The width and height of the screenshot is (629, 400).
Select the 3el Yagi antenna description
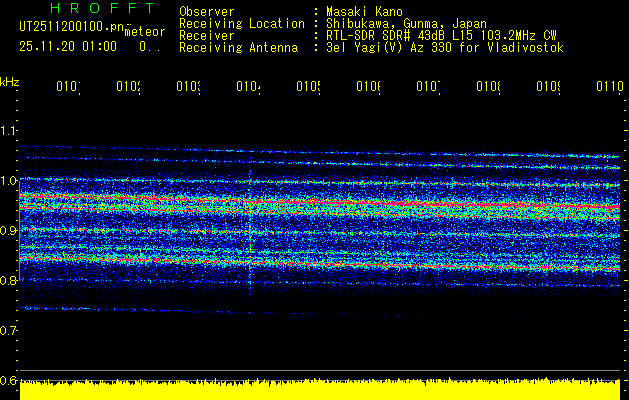[445, 47]
